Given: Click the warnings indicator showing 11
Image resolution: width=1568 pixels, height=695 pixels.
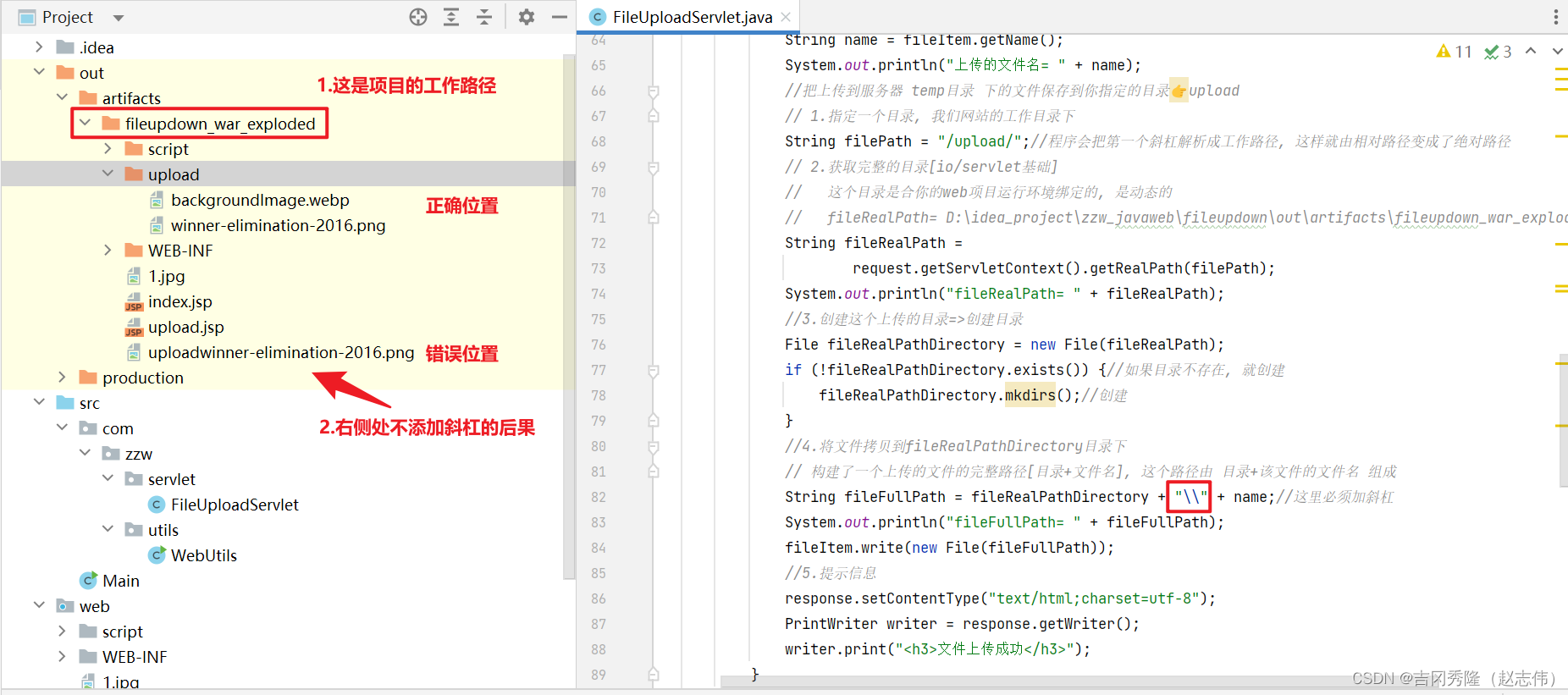Looking at the screenshot, I should [1455, 52].
